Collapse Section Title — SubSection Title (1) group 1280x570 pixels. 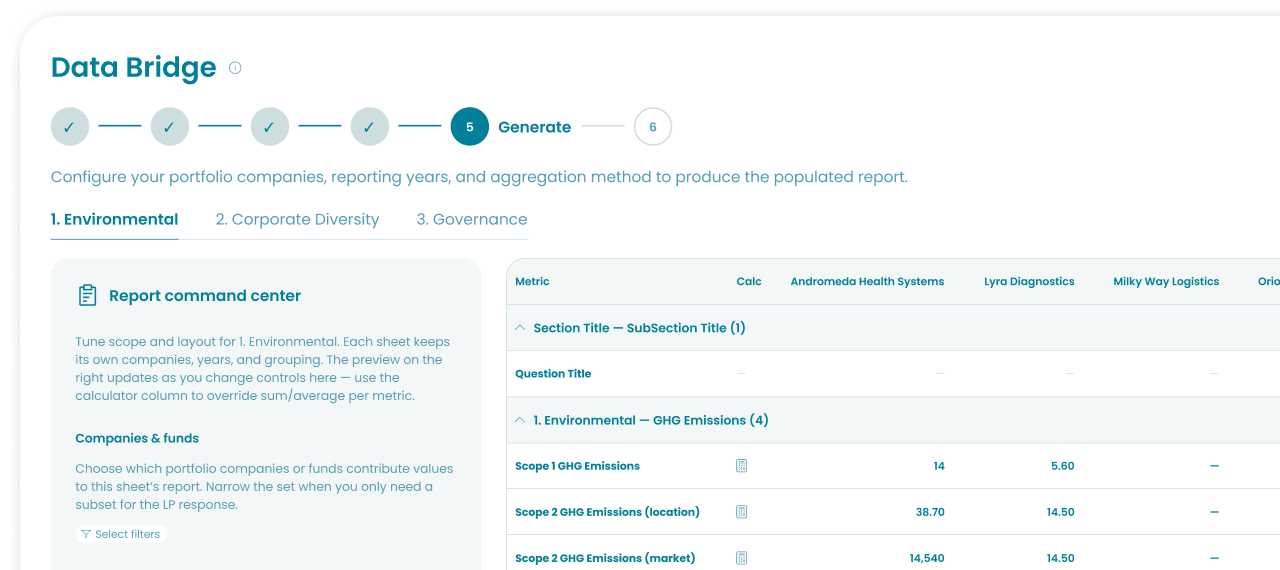tap(520, 328)
